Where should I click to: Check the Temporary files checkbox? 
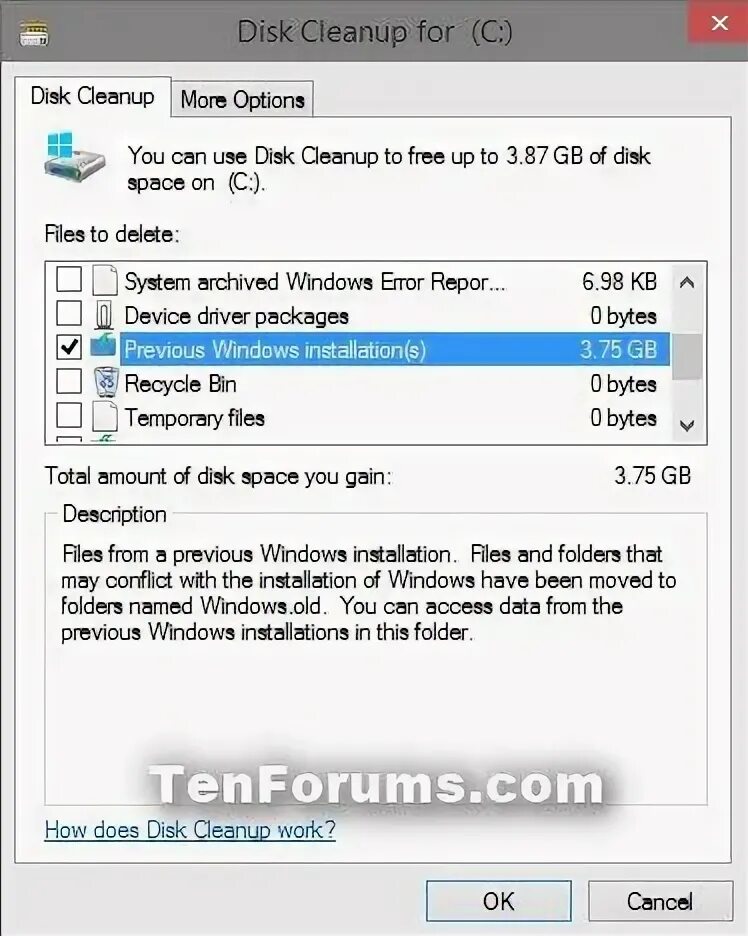[x=69, y=415]
